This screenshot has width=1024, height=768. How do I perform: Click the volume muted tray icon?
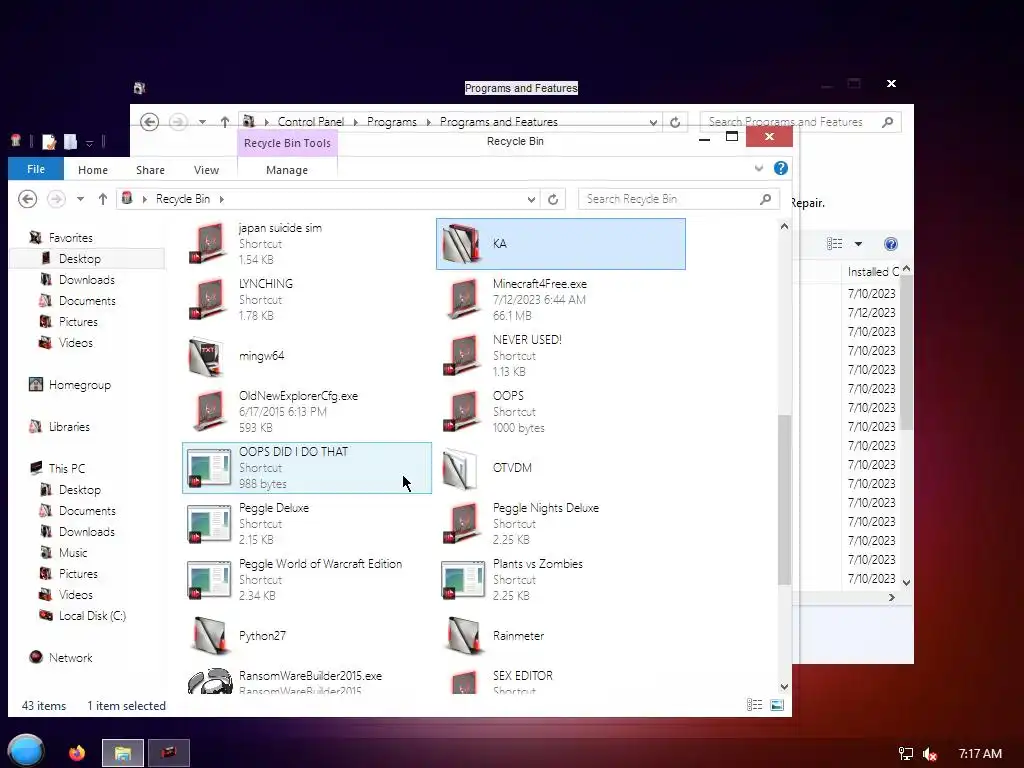click(x=930, y=754)
